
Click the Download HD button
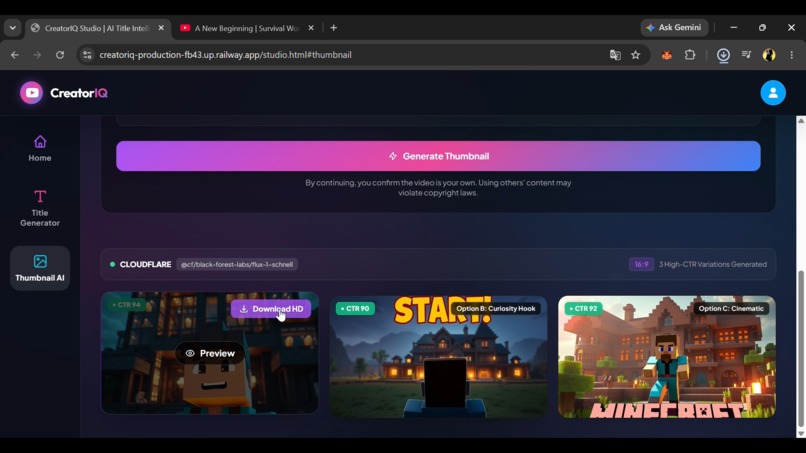pyautogui.click(x=271, y=309)
